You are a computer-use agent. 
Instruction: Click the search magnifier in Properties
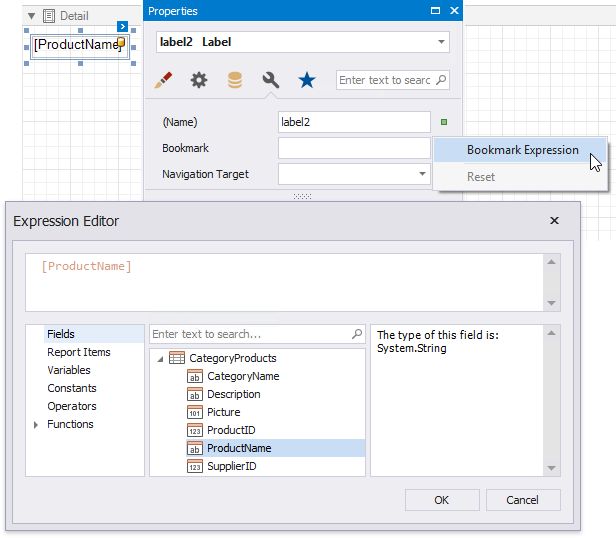pos(440,80)
